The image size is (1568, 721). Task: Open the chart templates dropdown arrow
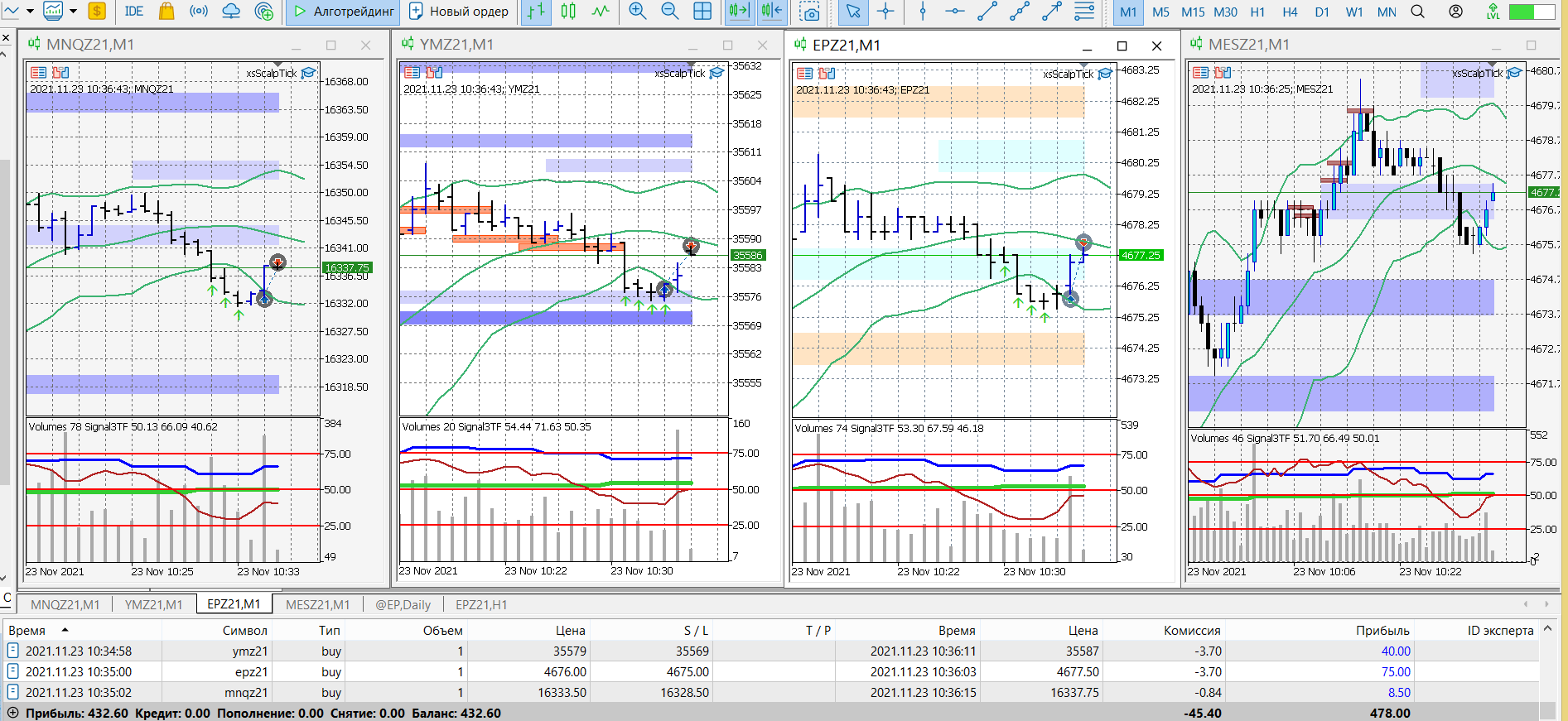(x=73, y=12)
